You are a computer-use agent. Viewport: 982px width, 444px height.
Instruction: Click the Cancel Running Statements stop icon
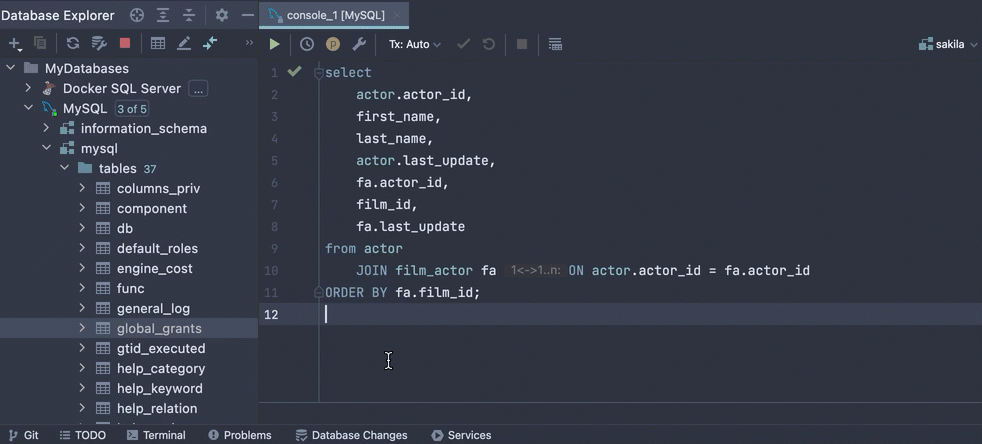point(522,44)
